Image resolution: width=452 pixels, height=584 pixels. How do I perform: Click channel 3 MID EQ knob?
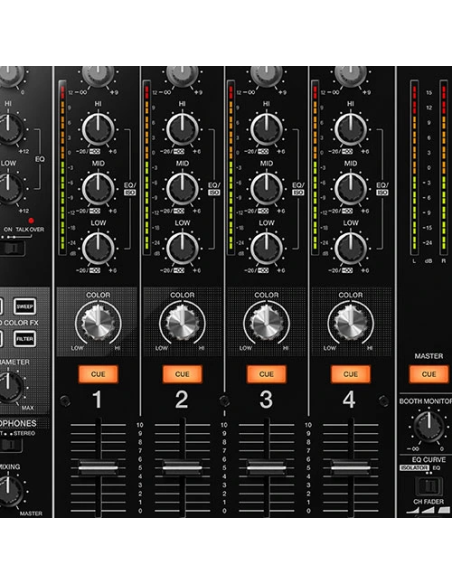point(266,189)
